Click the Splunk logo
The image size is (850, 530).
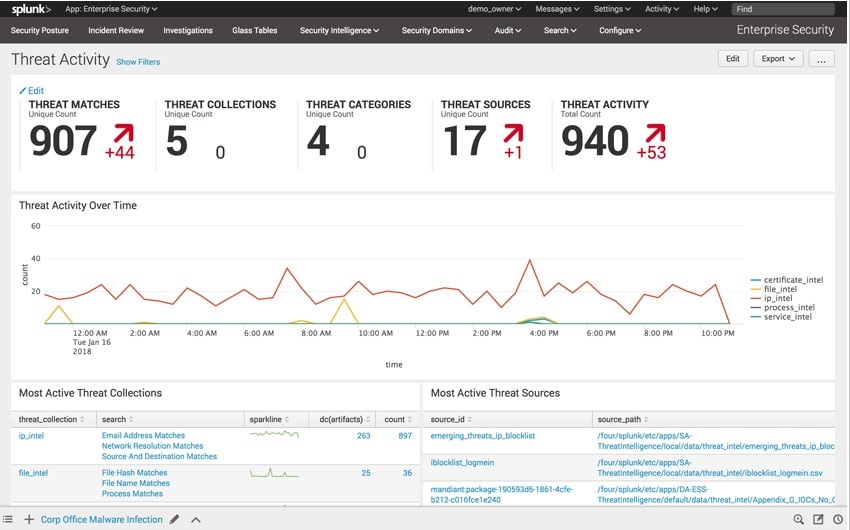point(31,9)
